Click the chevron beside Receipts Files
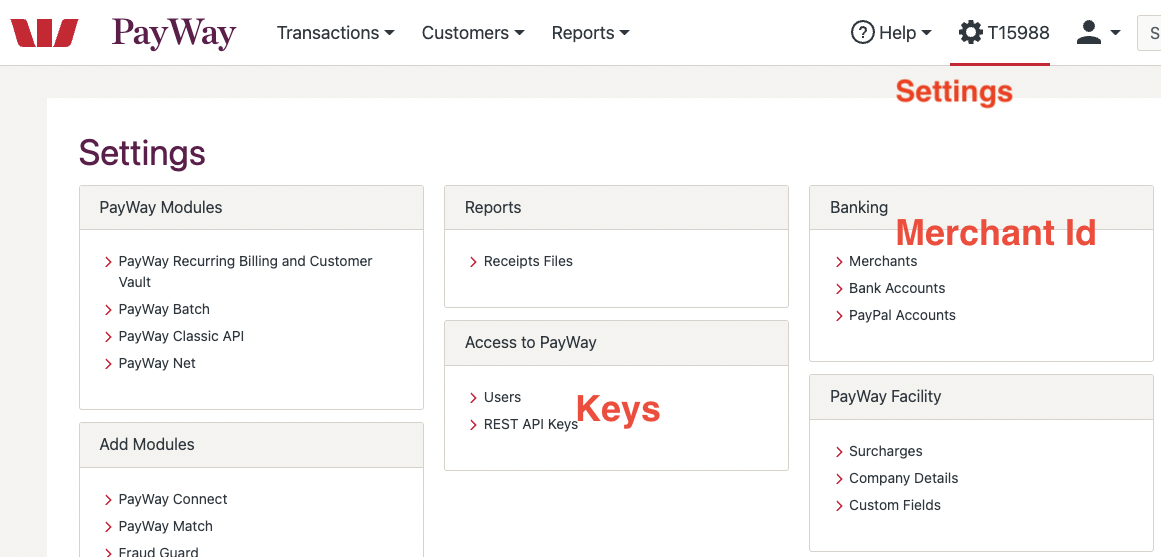Screen dimensions: 1161x557 [x=473, y=261]
